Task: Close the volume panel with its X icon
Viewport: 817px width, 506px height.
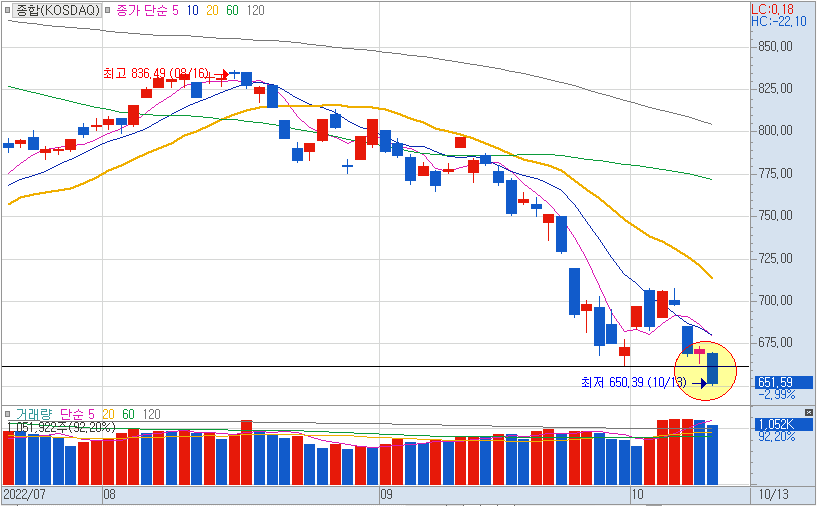Action: pos(808,412)
